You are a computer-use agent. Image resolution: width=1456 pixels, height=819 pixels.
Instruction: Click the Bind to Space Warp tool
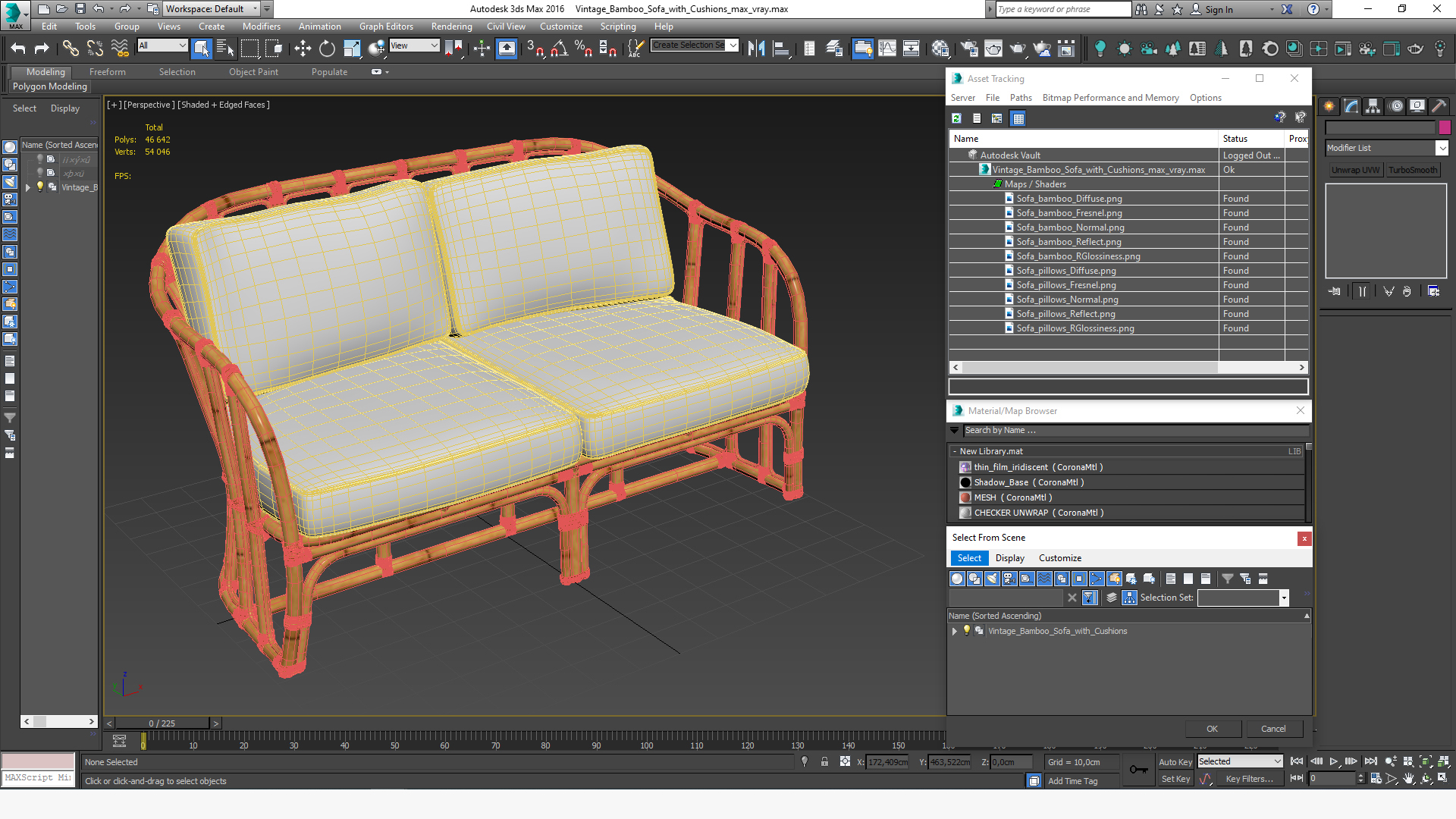coord(120,49)
